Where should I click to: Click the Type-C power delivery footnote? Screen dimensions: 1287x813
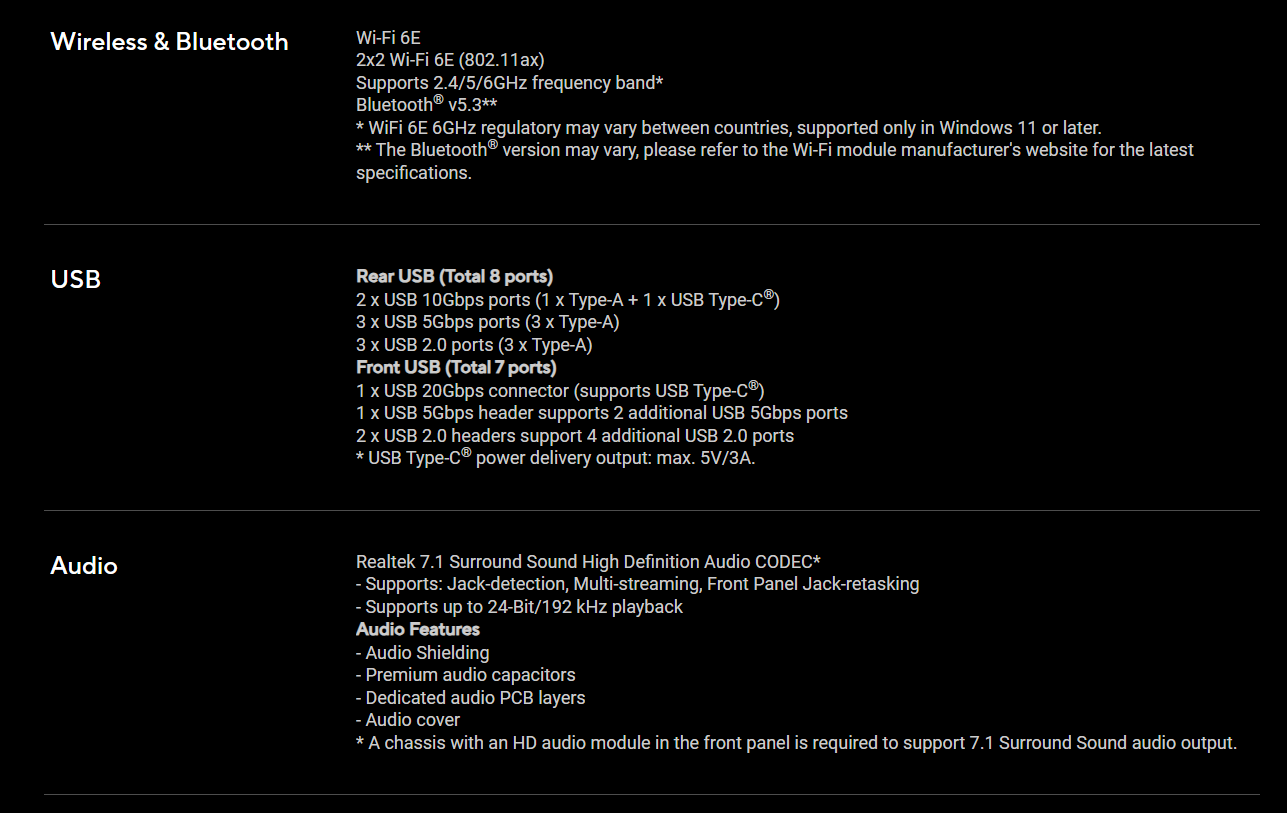click(555, 459)
